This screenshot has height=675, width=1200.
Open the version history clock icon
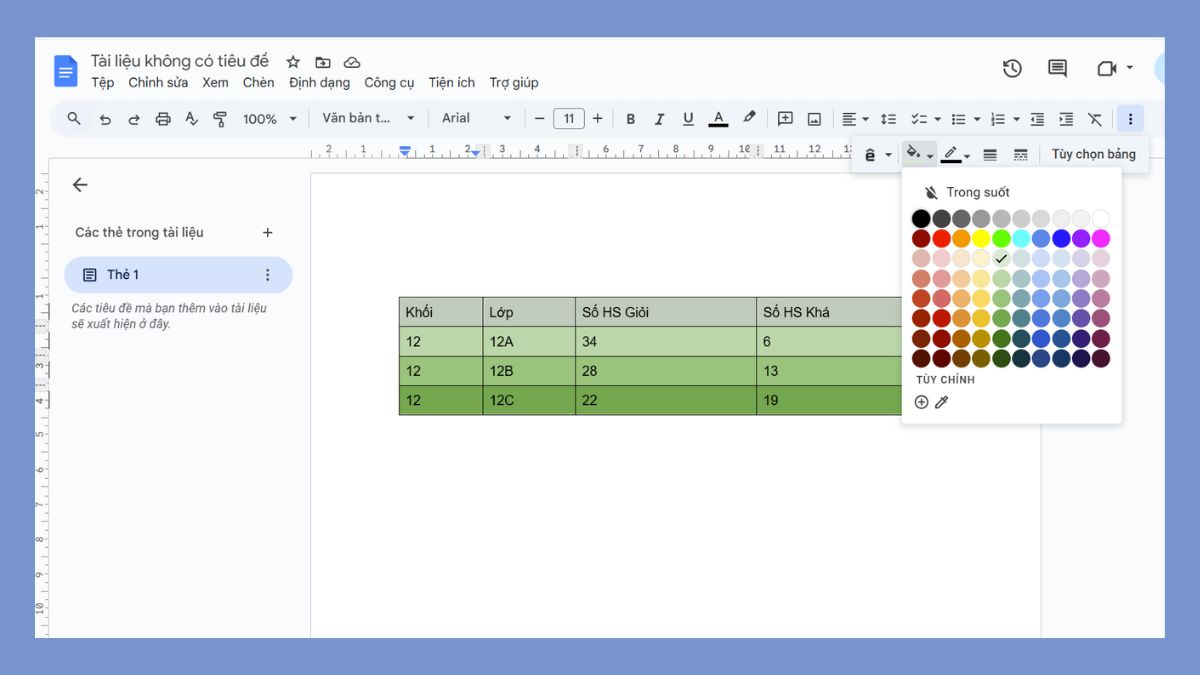click(x=1012, y=68)
